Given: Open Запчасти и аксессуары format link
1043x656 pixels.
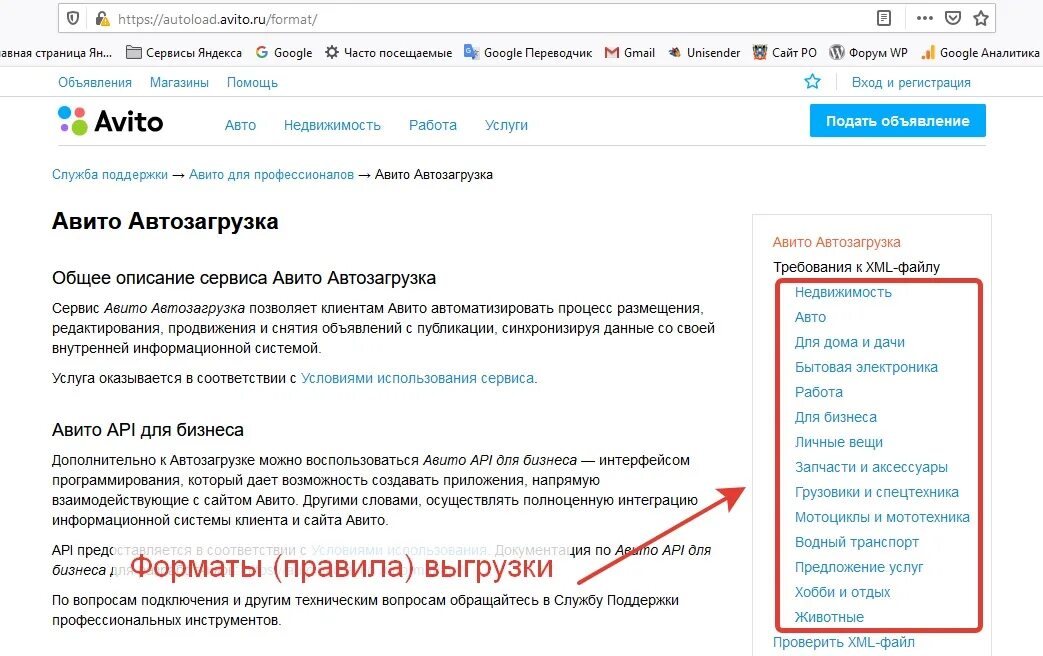Looking at the screenshot, I should coord(871,467).
